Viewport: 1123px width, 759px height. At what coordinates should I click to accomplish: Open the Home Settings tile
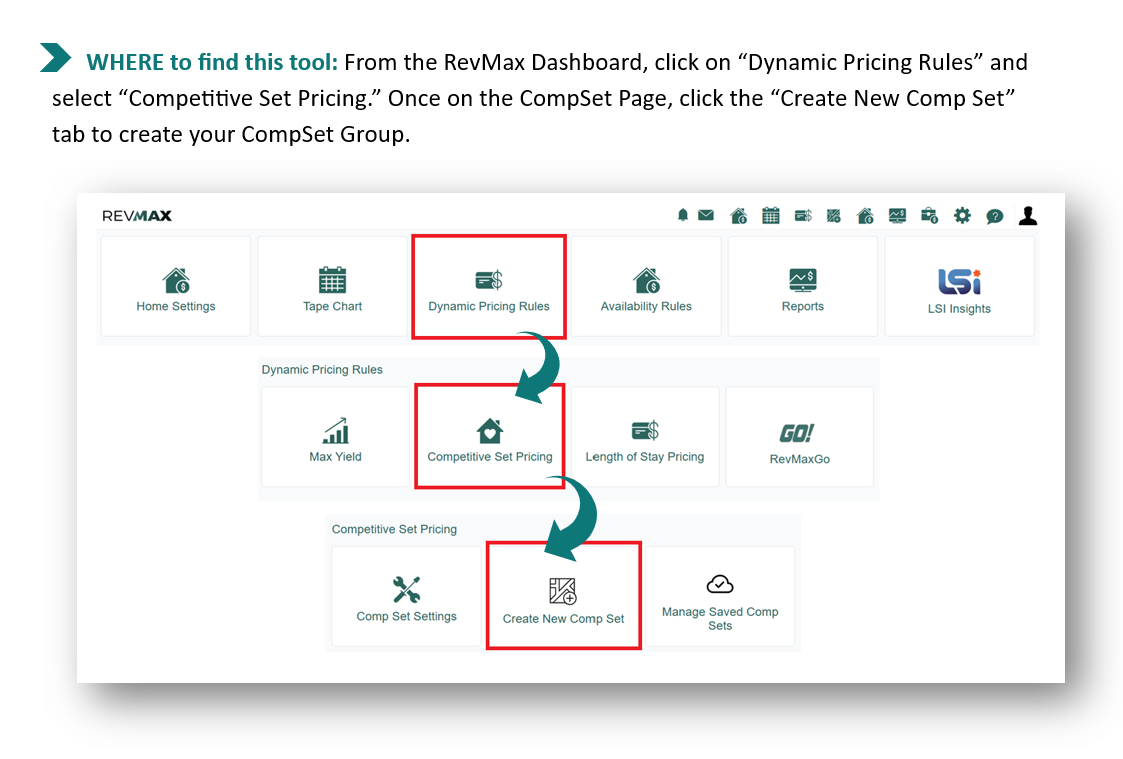[x=175, y=286]
